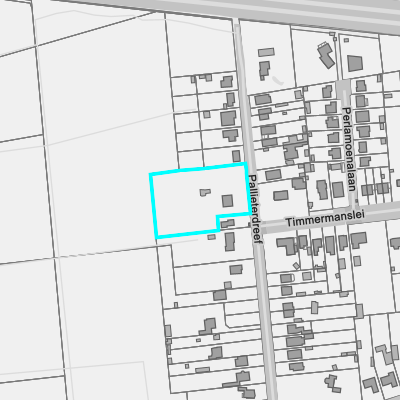Select the building in the cyan parcel's notch
The width and height of the screenshot is (400, 400).
[x=227, y=223]
